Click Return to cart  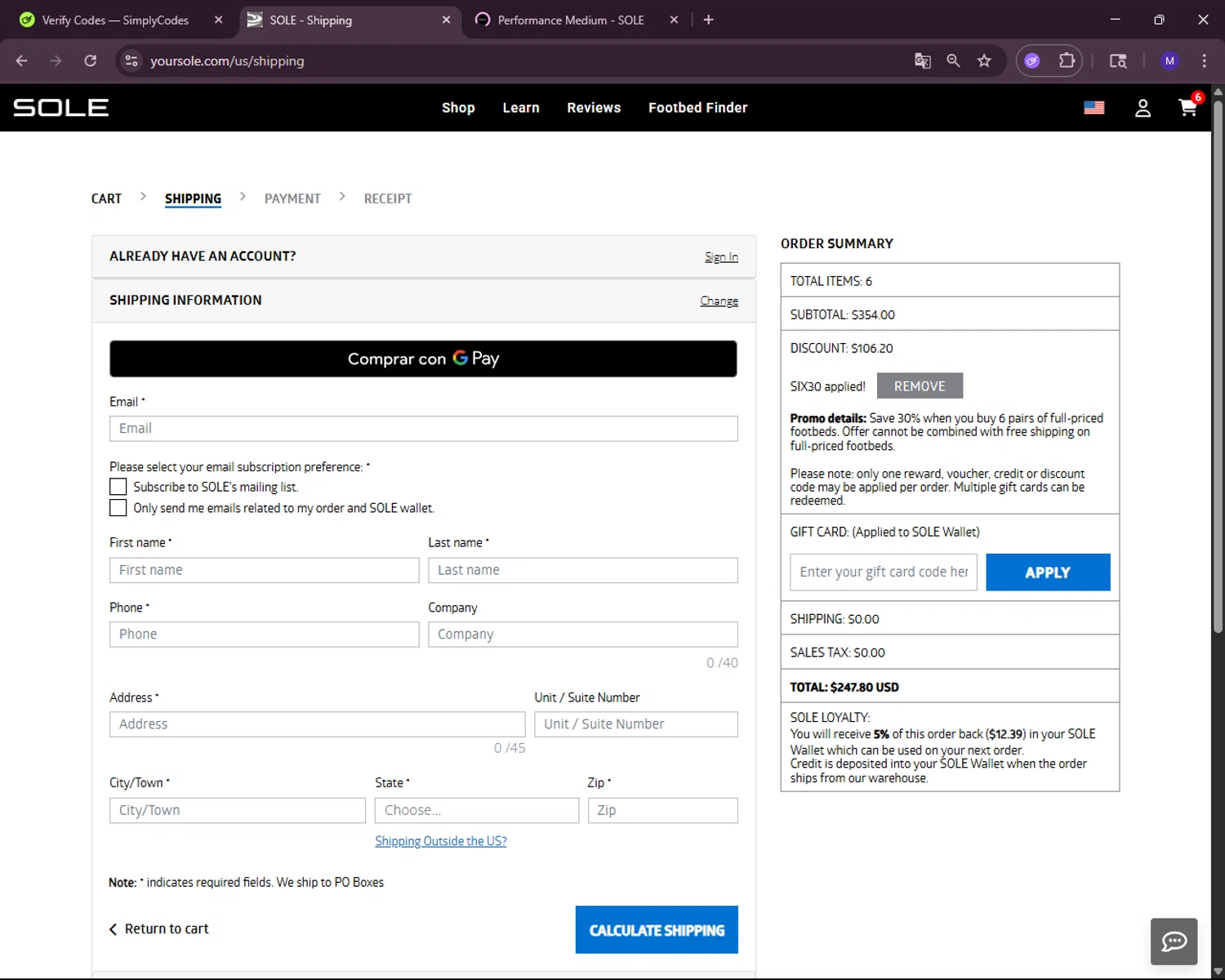pos(159,929)
